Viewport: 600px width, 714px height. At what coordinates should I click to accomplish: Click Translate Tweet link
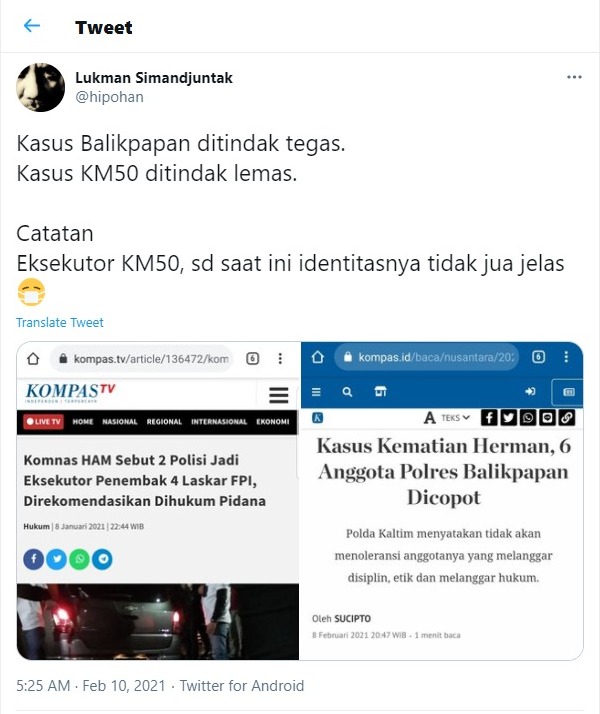(x=60, y=322)
